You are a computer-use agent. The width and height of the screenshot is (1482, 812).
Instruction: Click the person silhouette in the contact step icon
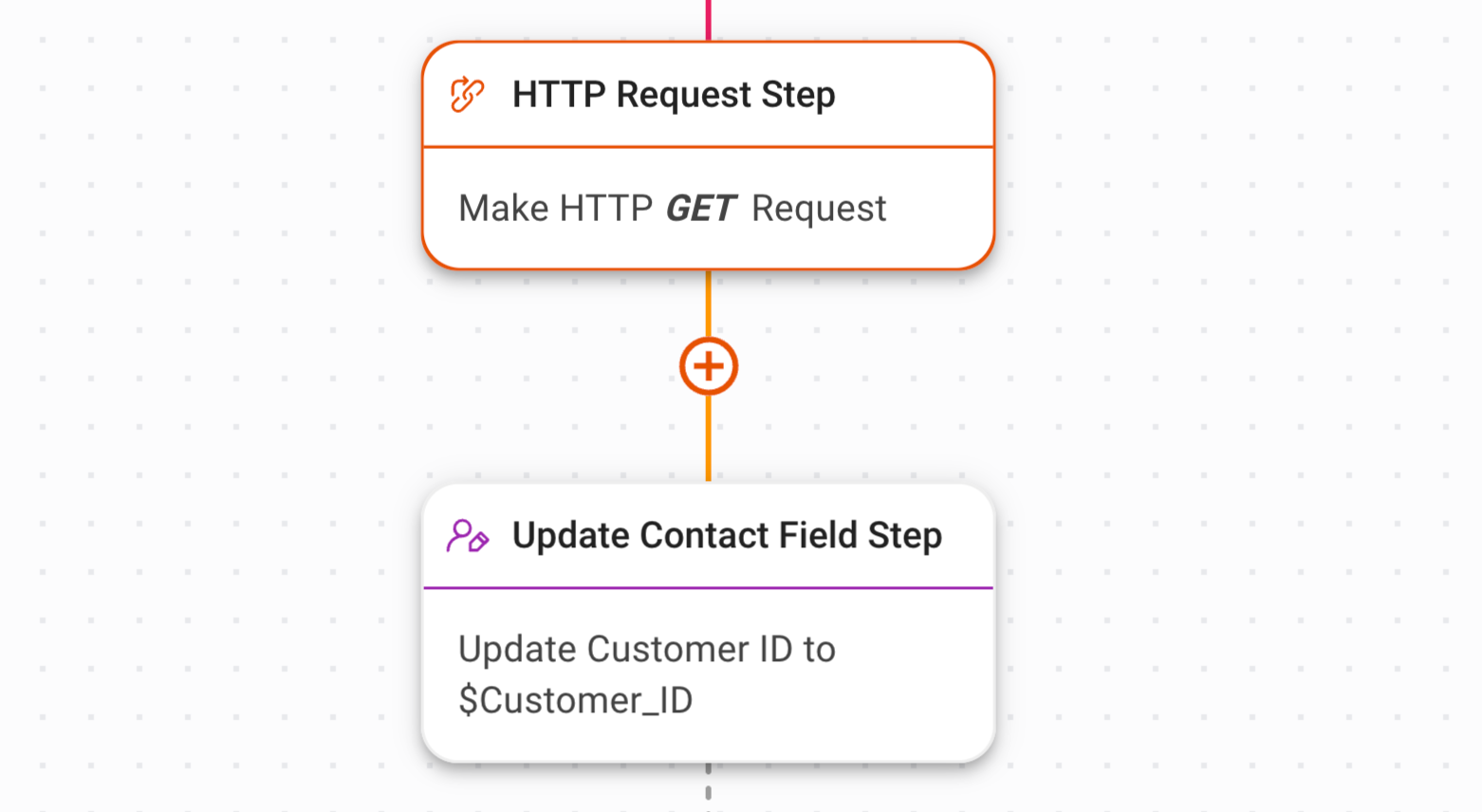(x=462, y=531)
